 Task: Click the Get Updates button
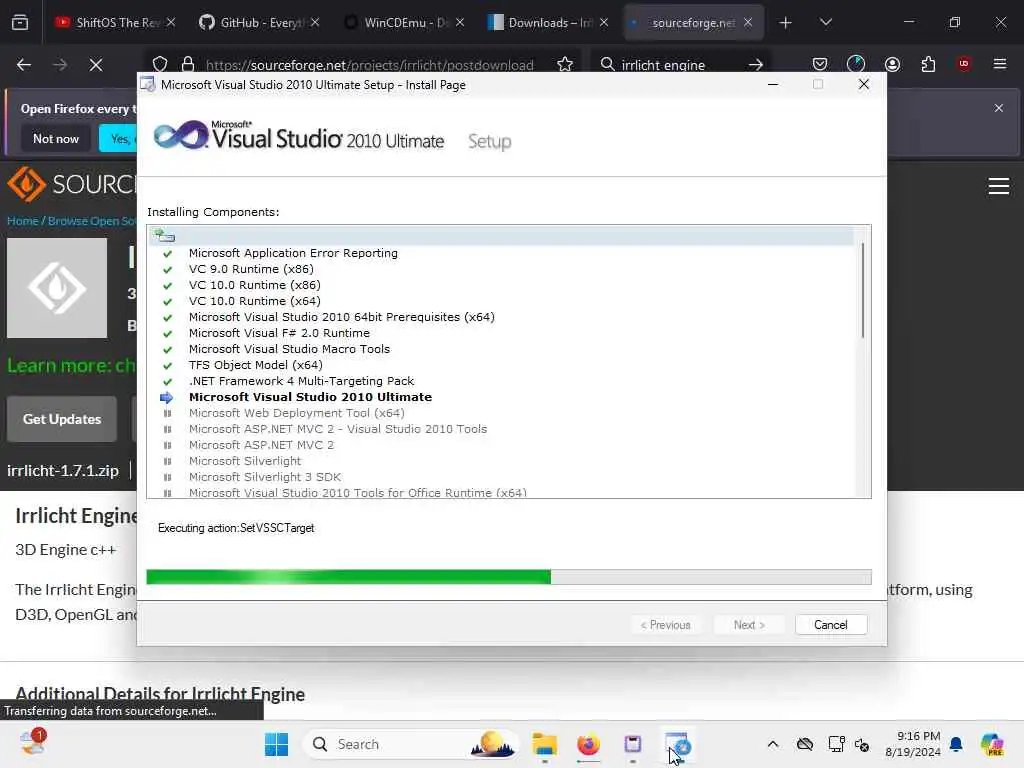[x=62, y=419]
